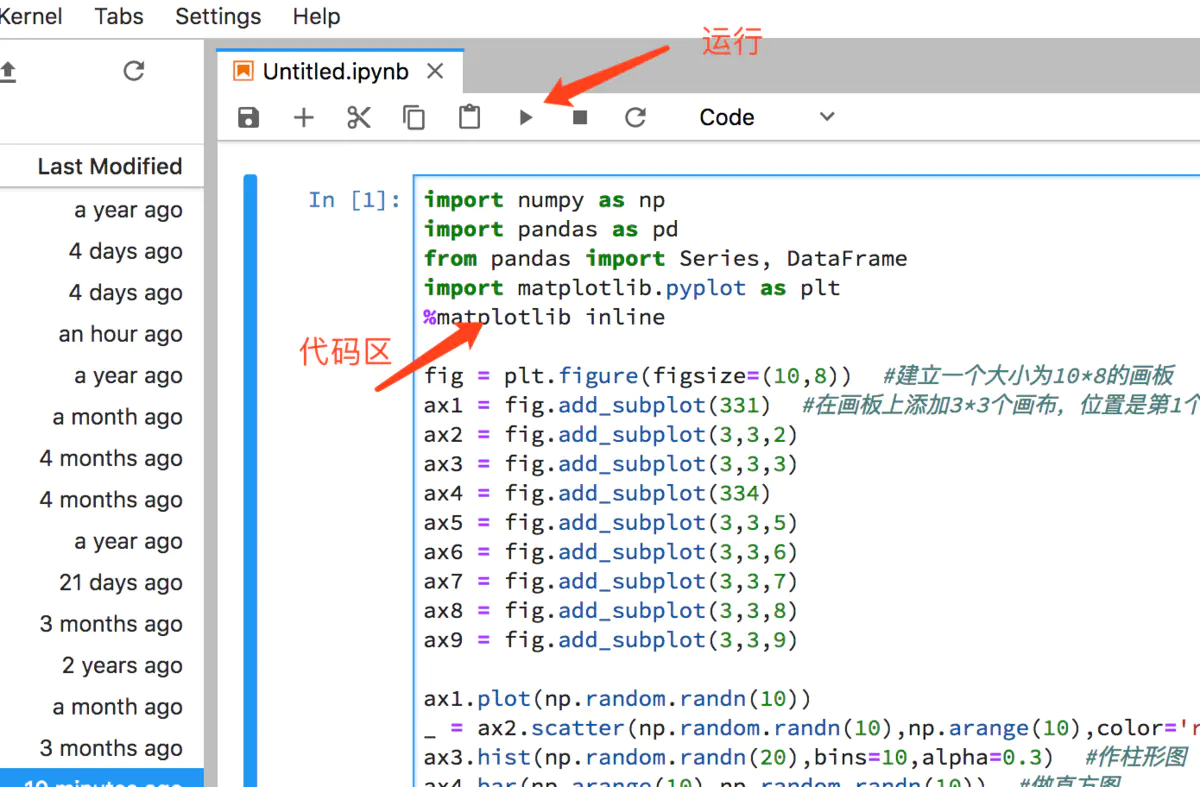Refresh the file browser list
This screenshot has width=1200, height=787.
pos(133,70)
